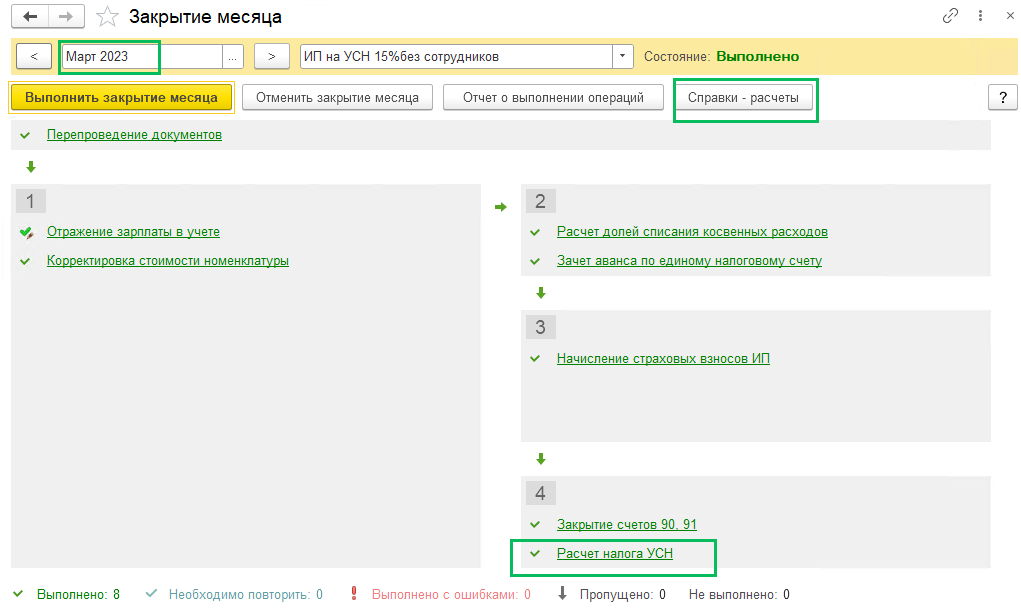The width and height of the screenshot is (1021, 613).
Task: Open help with the question mark button
Action: pos(1002,97)
